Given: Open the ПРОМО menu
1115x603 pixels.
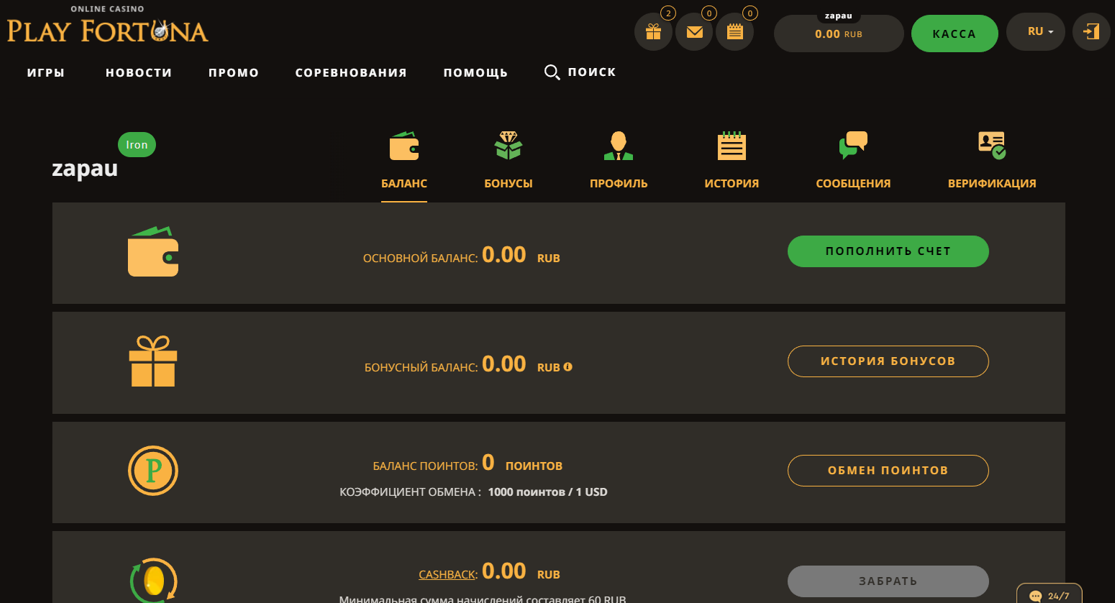Looking at the screenshot, I should (234, 73).
